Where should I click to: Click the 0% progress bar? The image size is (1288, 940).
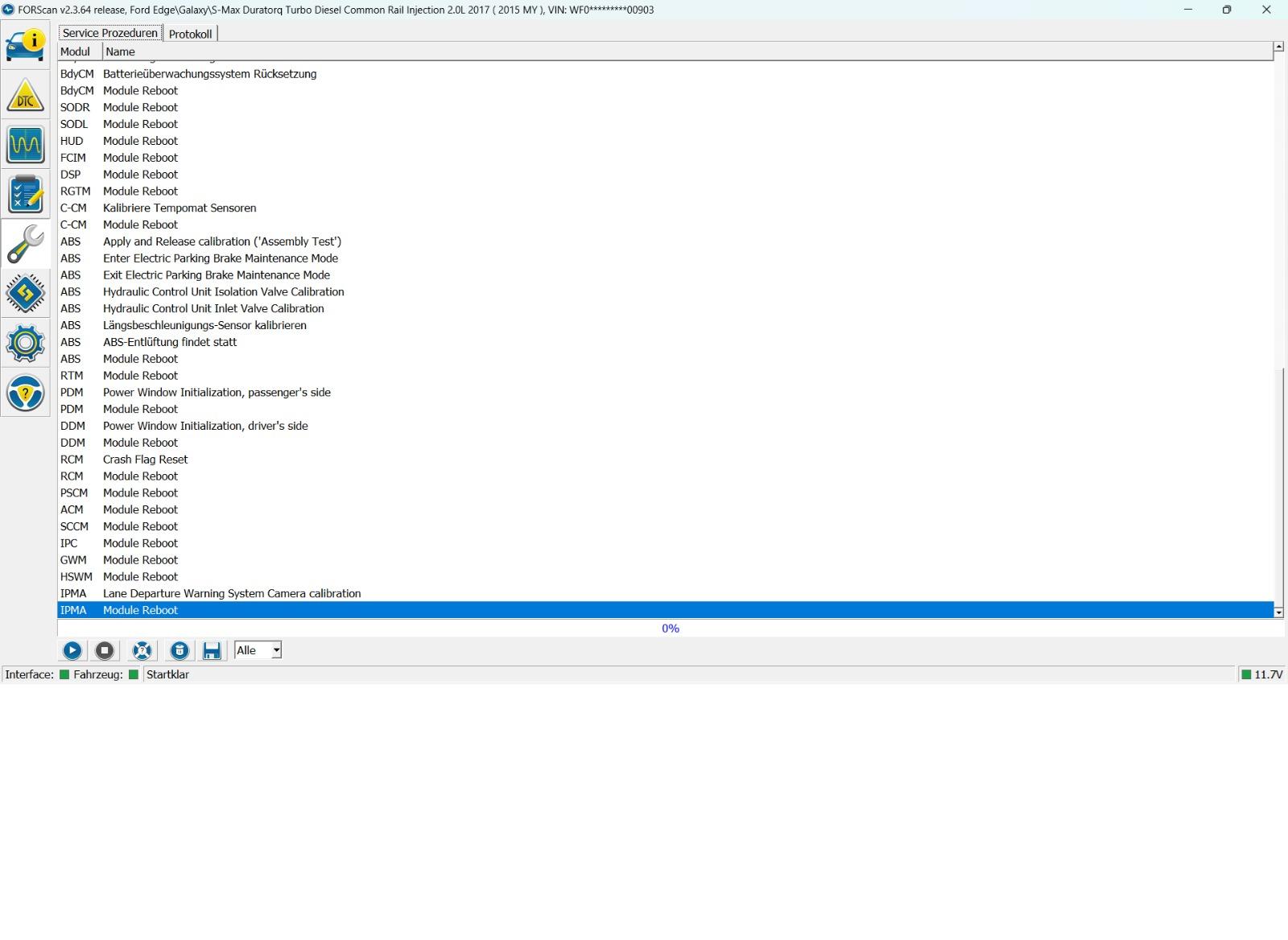[670, 628]
